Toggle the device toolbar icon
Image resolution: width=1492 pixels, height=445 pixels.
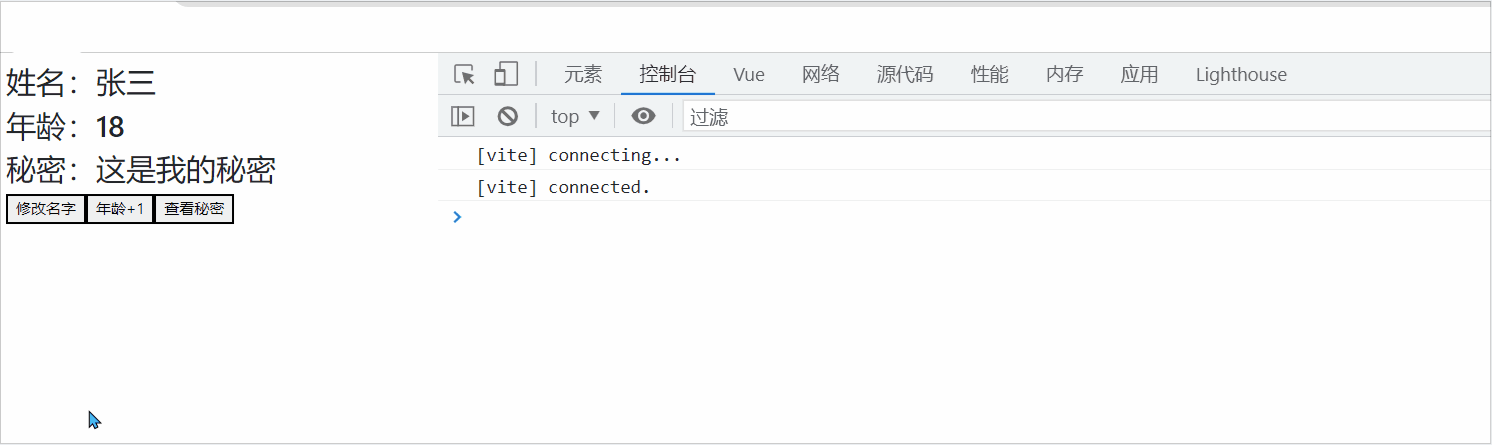pyautogui.click(x=506, y=75)
